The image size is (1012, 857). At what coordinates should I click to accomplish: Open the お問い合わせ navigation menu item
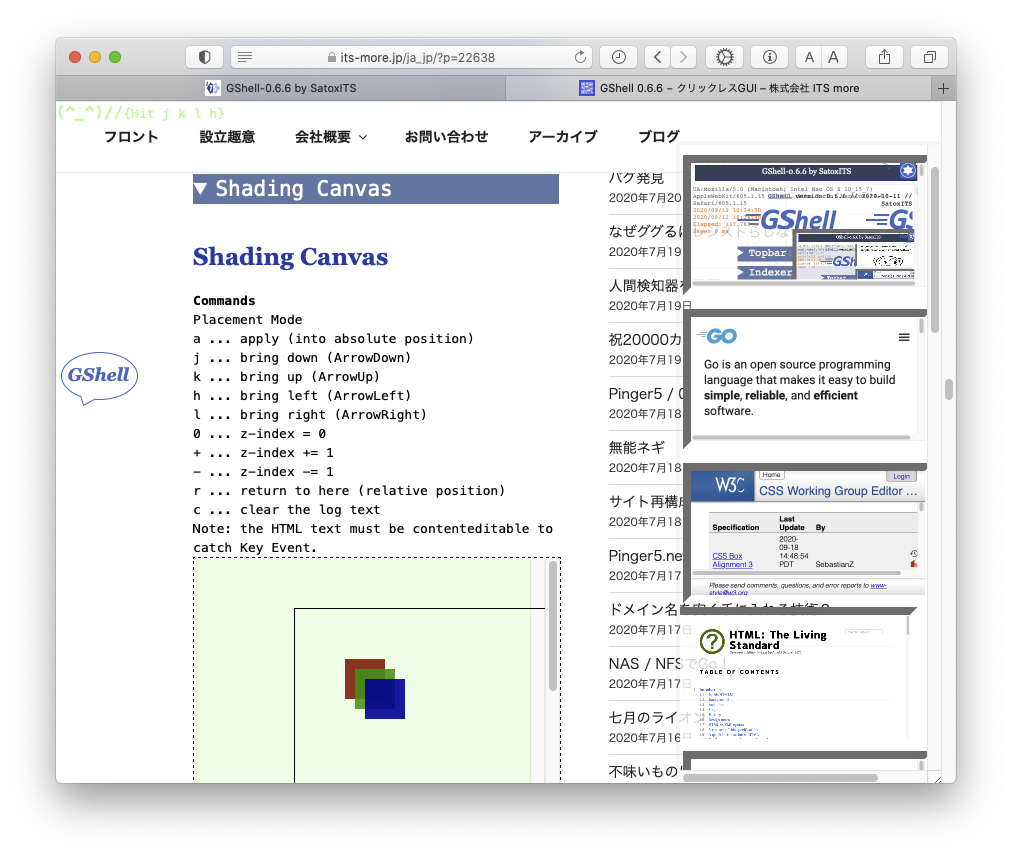[446, 137]
